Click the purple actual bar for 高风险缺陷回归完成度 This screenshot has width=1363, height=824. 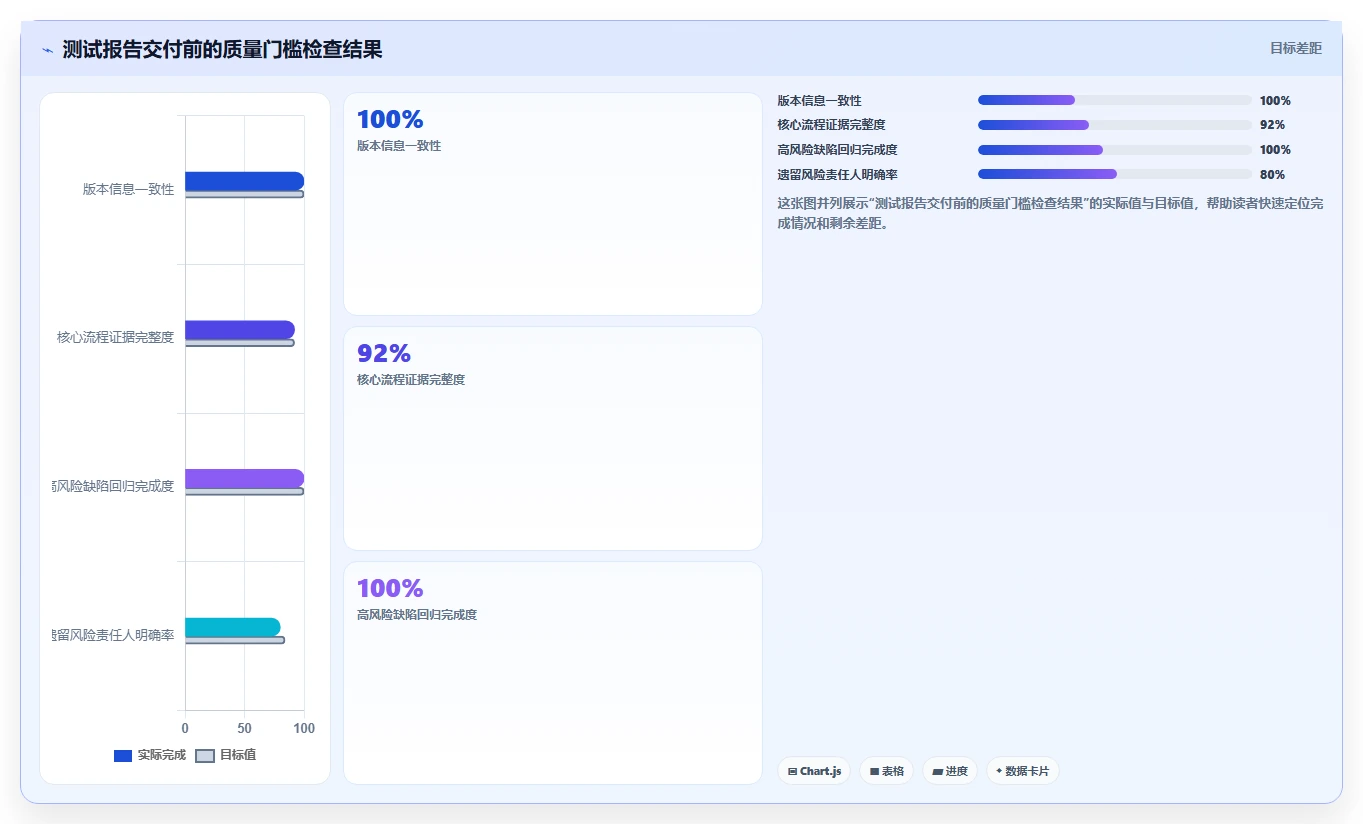244,479
